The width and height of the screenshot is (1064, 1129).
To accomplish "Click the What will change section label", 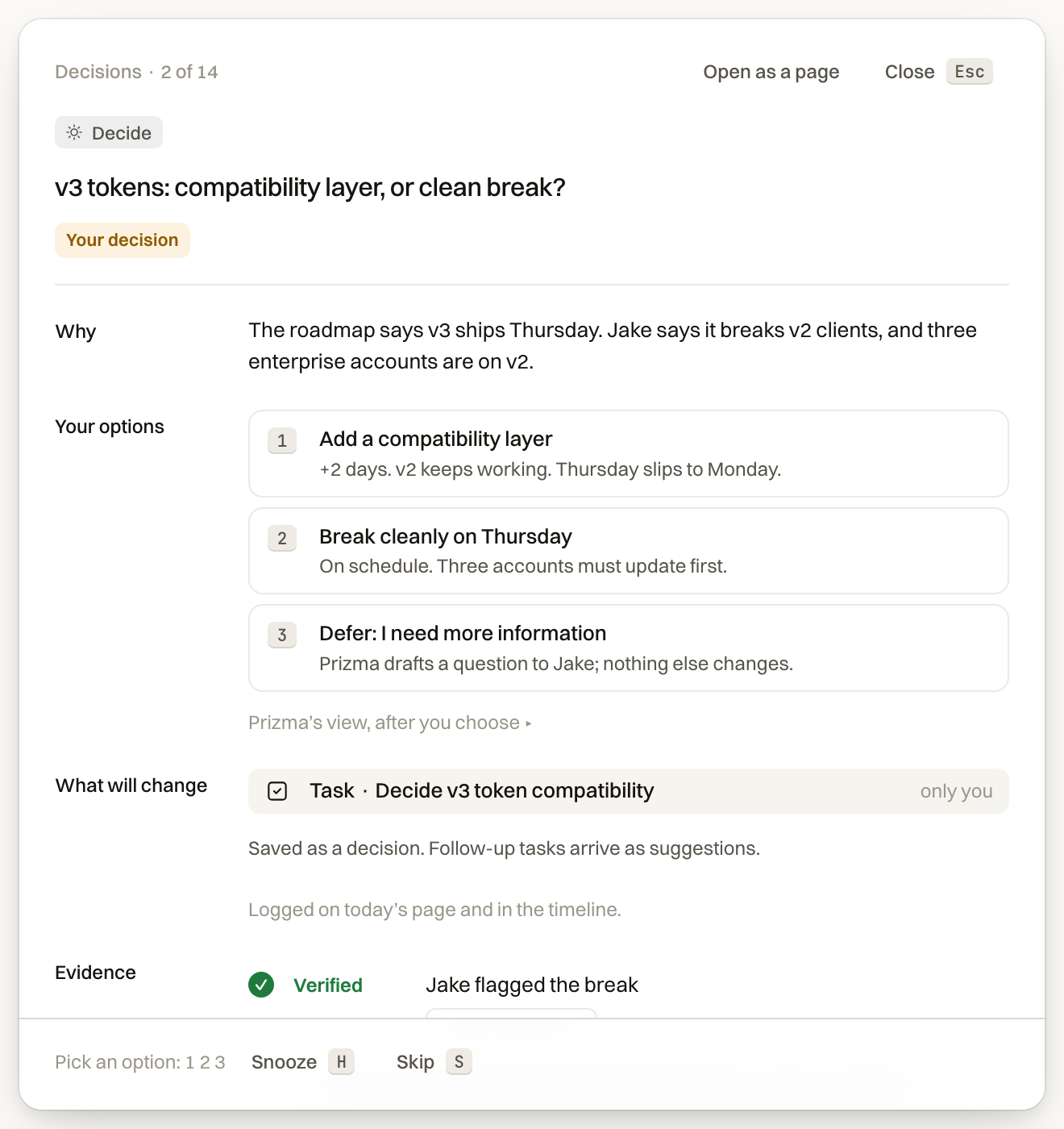I will (x=131, y=785).
